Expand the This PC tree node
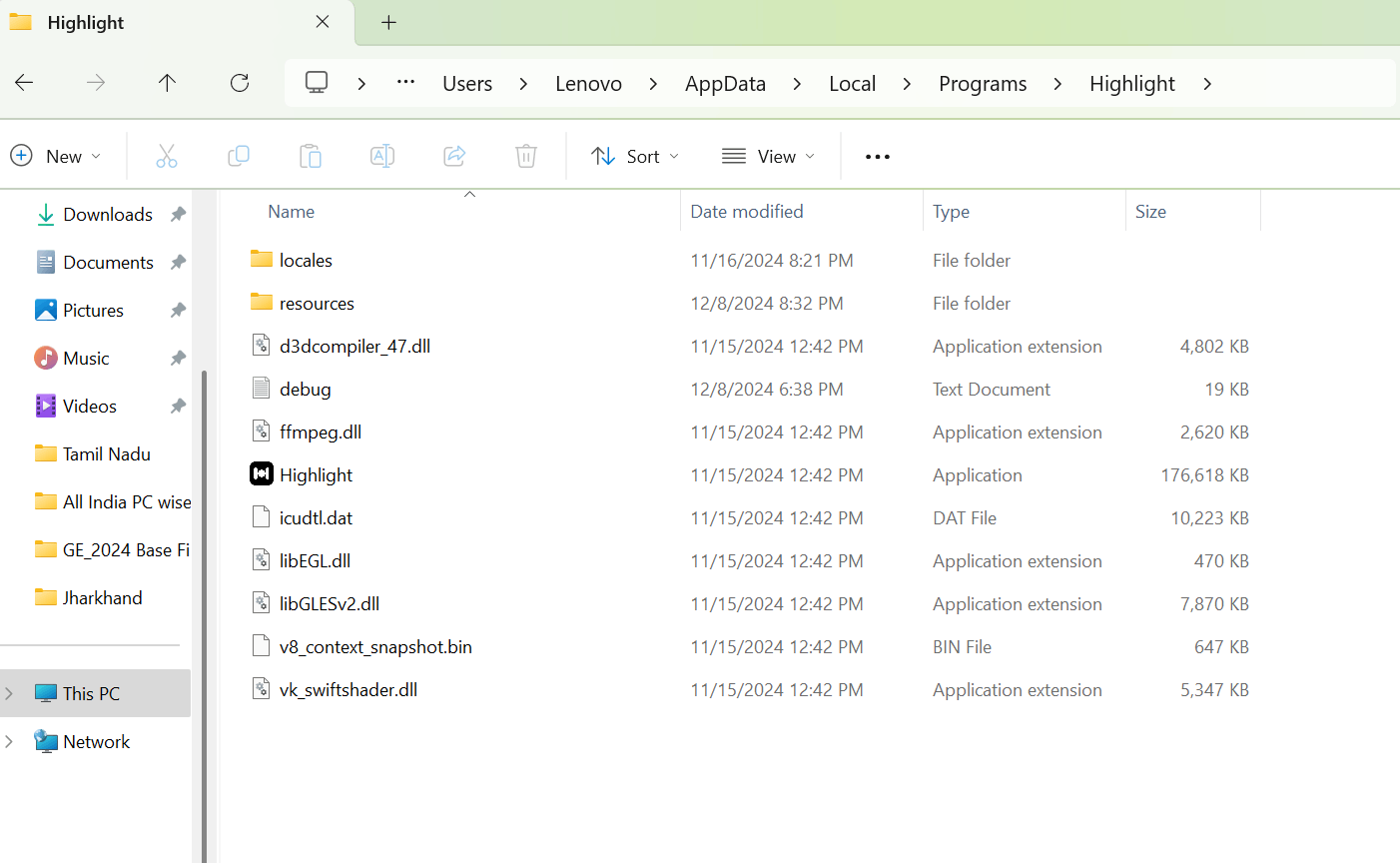Viewport: 1400px width, 863px height. click(10, 693)
